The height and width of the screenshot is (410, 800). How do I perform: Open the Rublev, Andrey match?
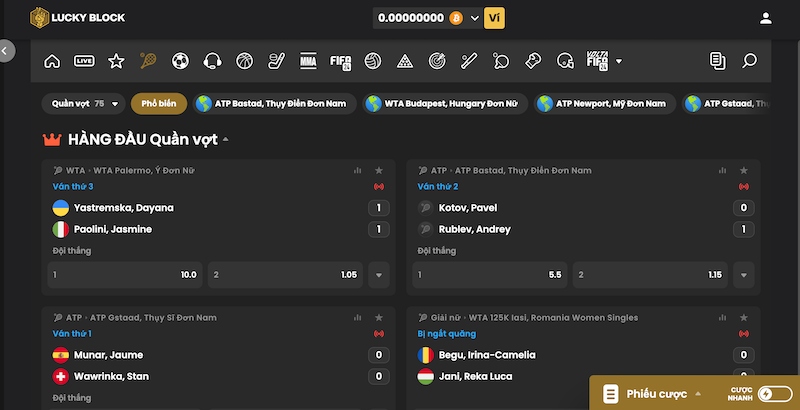474,229
